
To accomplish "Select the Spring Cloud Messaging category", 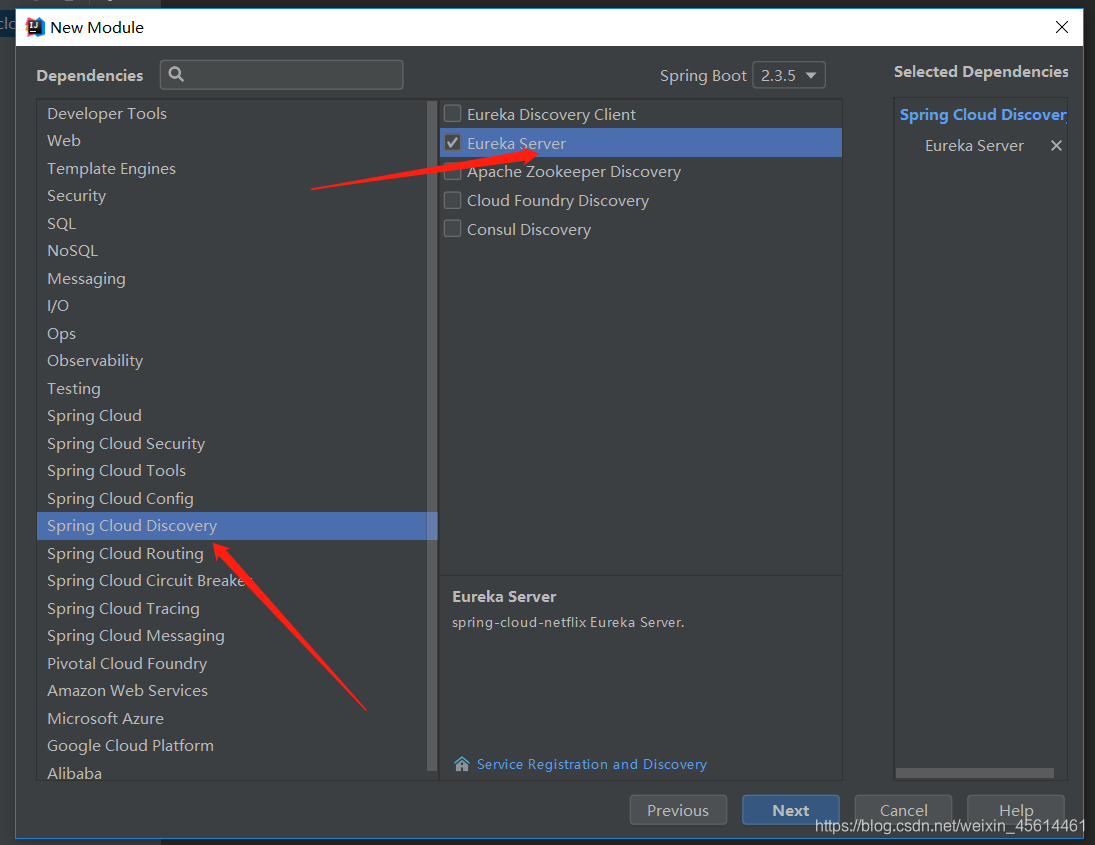I will (231, 635).
